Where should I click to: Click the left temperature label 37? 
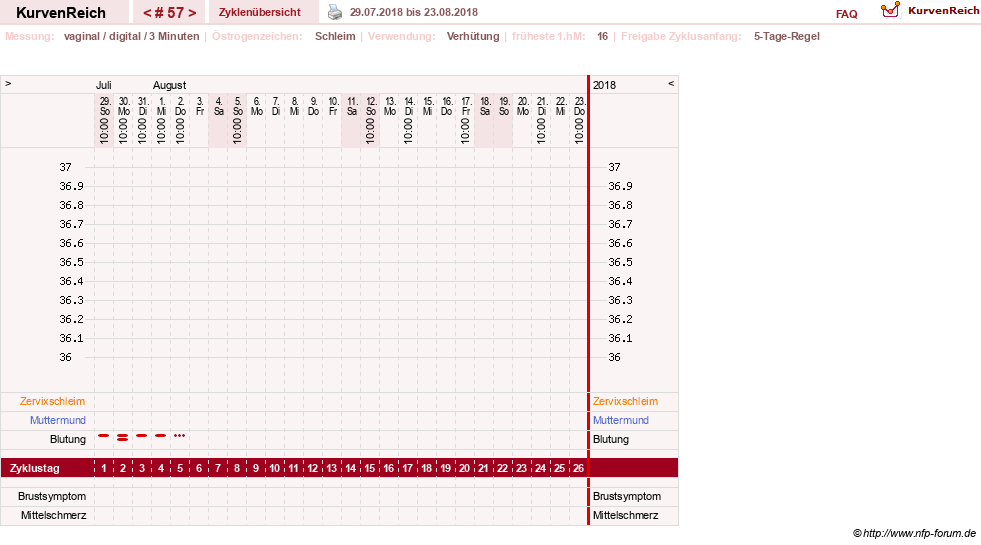66,167
